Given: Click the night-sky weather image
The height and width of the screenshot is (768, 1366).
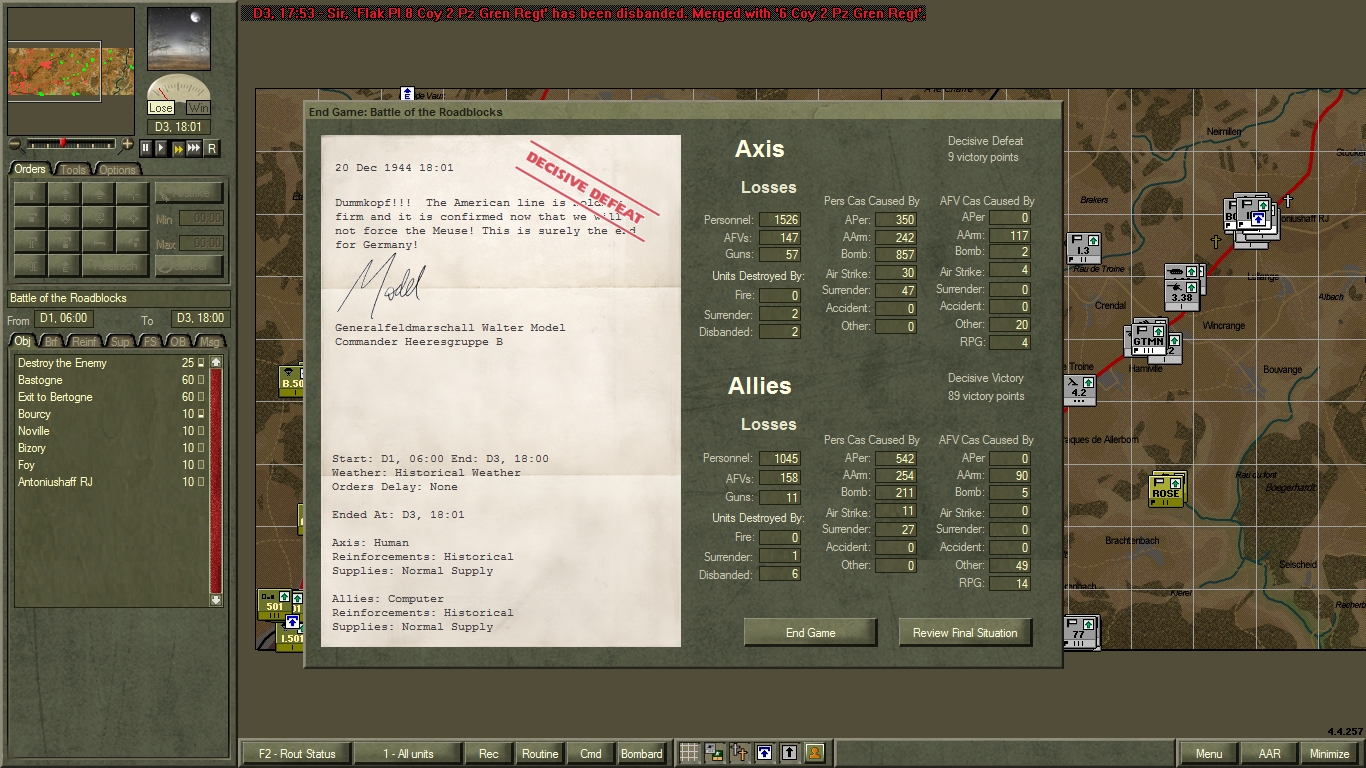Looking at the screenshot, I should (x=179, y=39).
